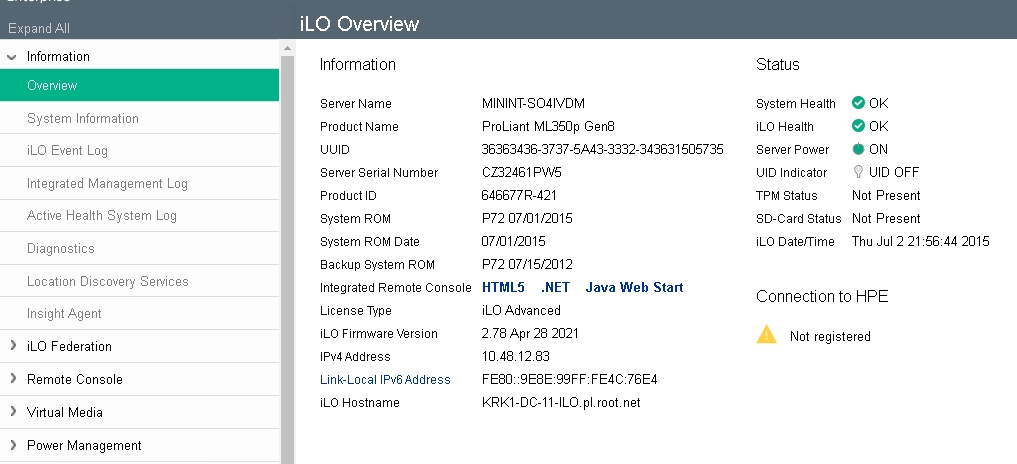Click the yellow Not registered warning icon
The width and height of the screenshot is (1017, 464).
pos(766,334)
